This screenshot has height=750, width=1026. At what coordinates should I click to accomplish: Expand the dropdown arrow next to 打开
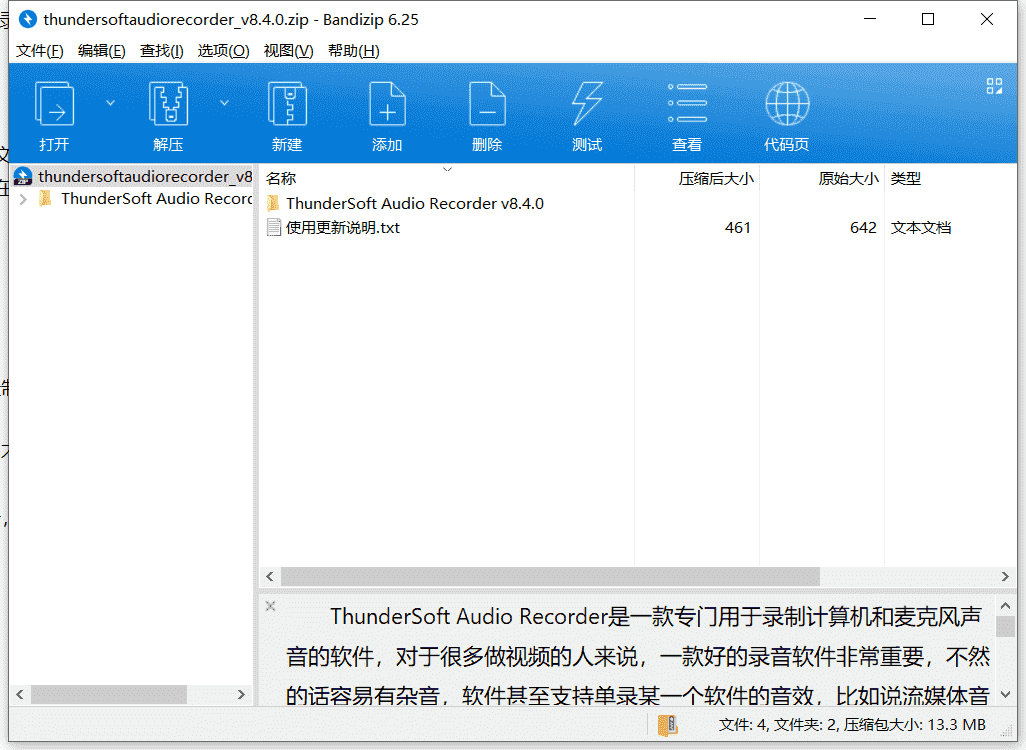tap(111, 103)
